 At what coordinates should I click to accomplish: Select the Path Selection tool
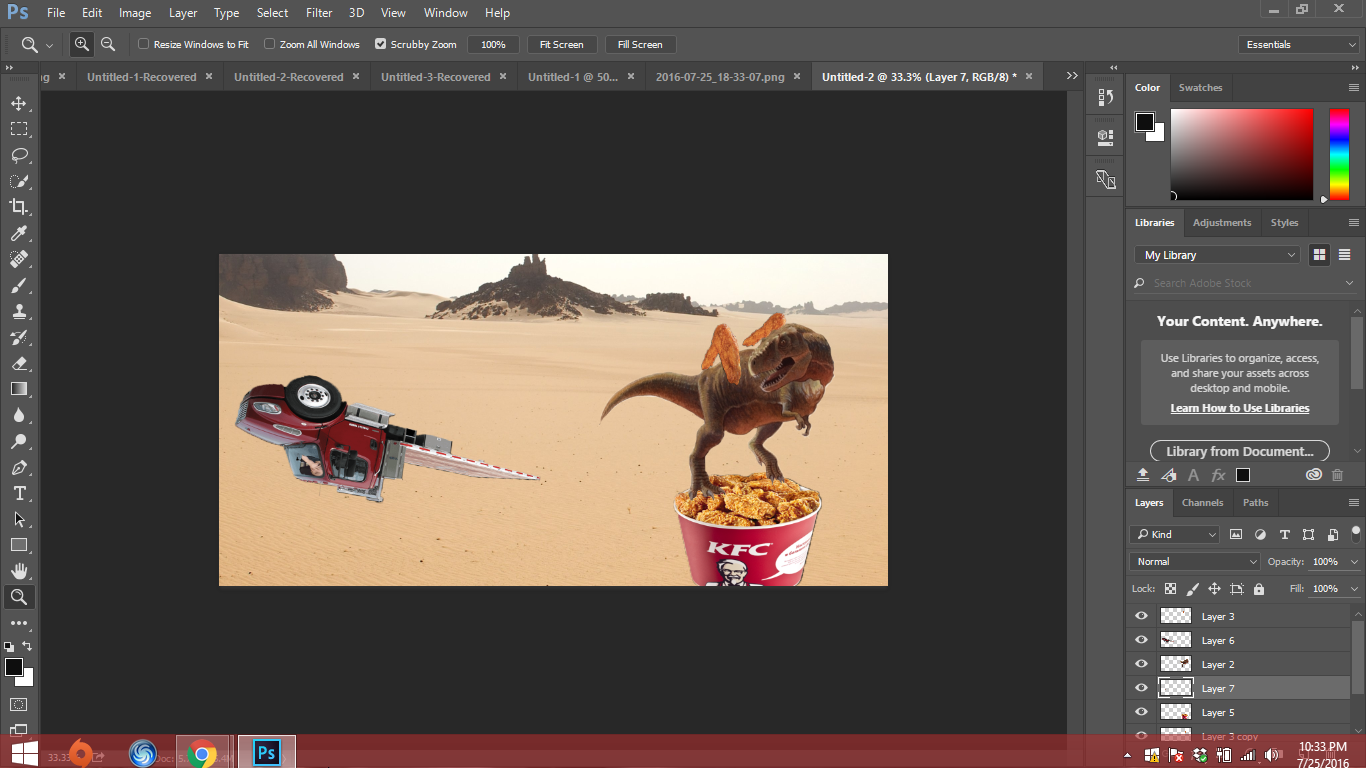click(x=19, y=519)
